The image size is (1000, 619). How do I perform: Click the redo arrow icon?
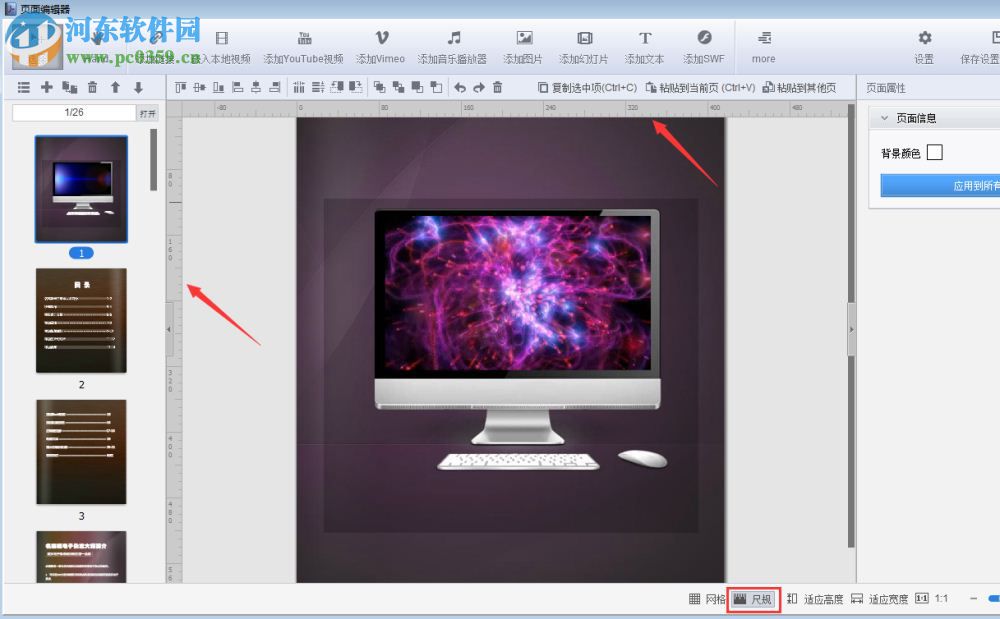[478, 87]
